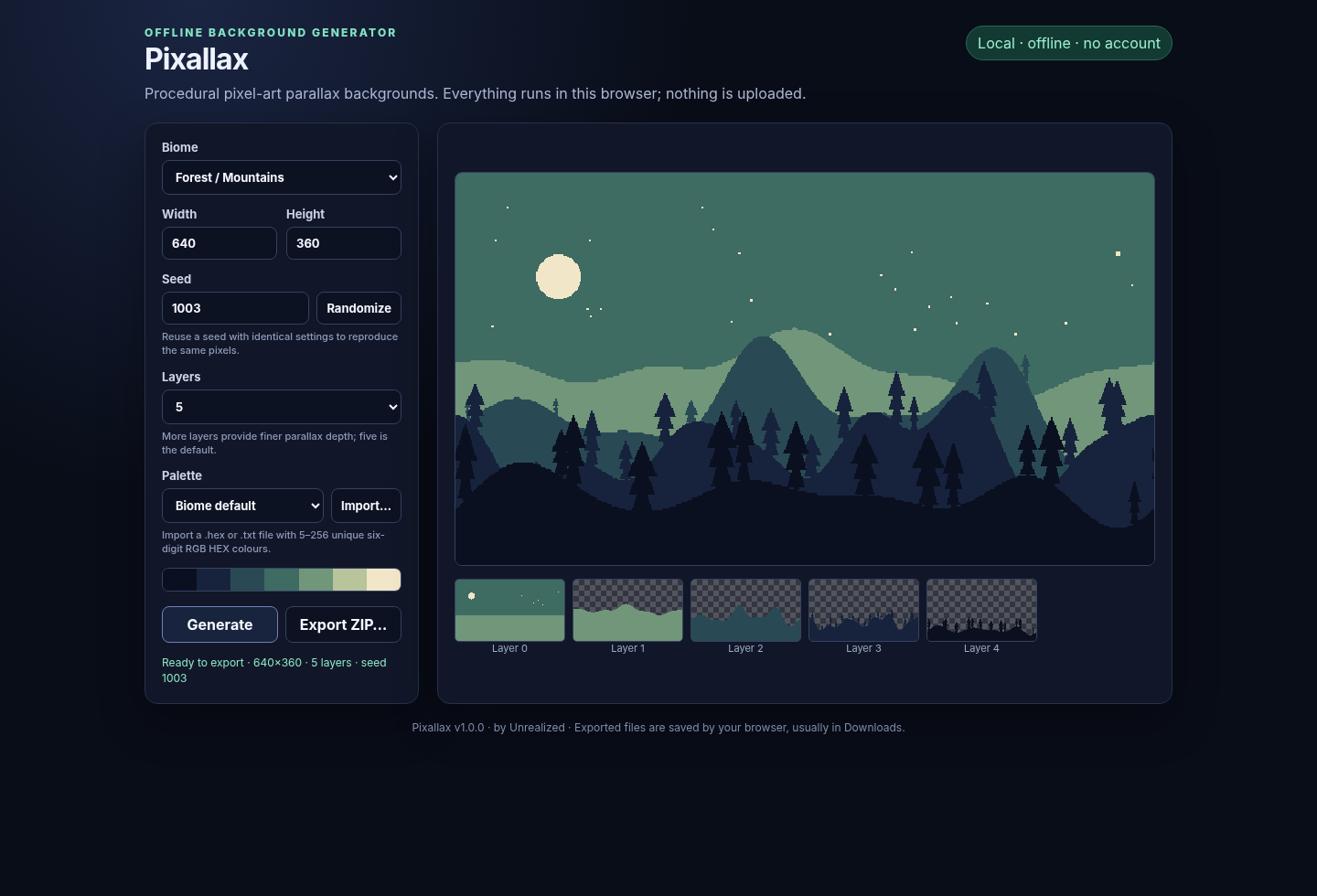
Task: Click the 'Procedural pixel-art parallax backgrounds' subtitle
Action: (x=475, y=93)
